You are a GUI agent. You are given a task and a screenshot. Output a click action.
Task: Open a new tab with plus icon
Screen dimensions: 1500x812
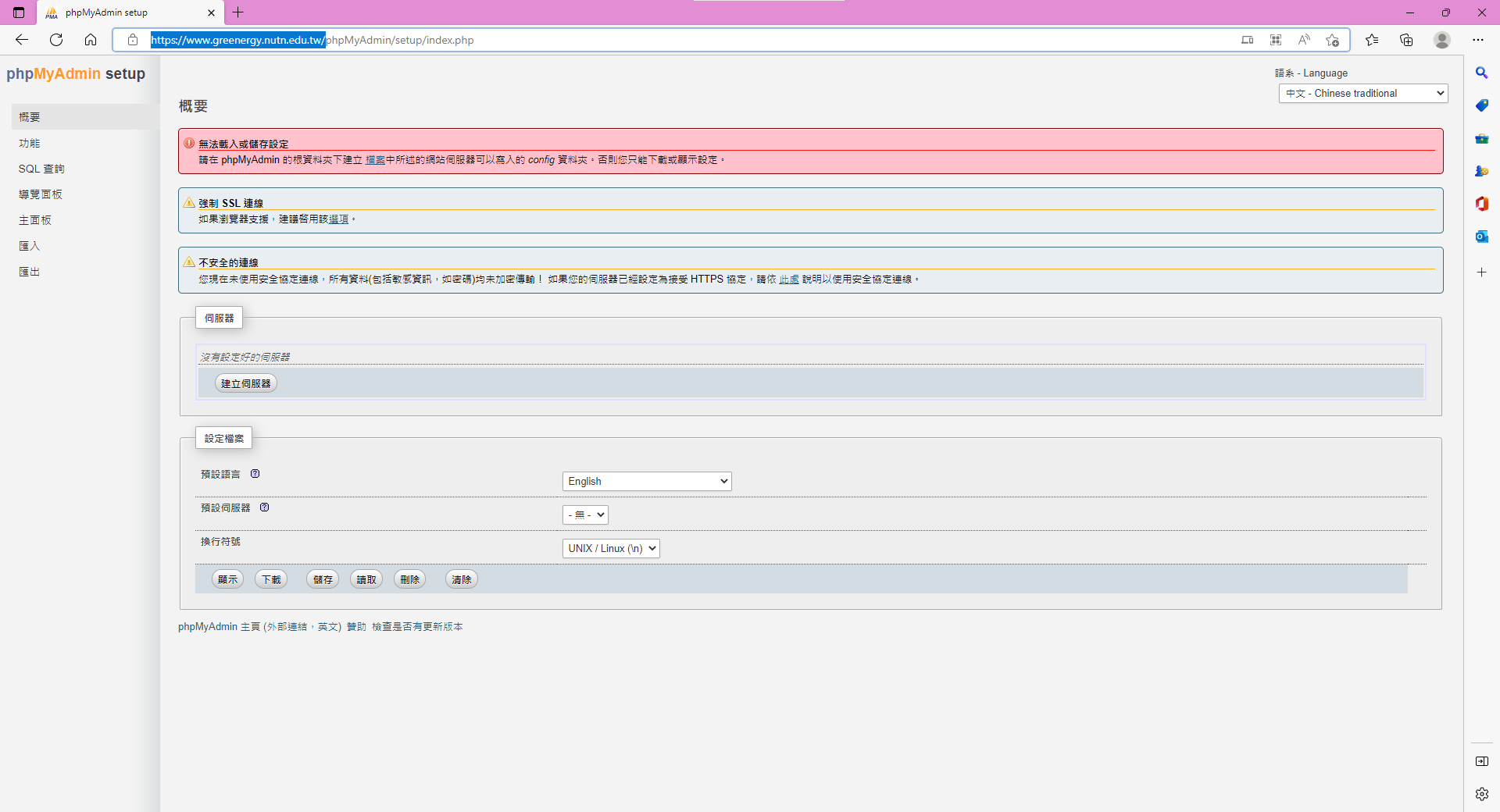coord(238,12)
